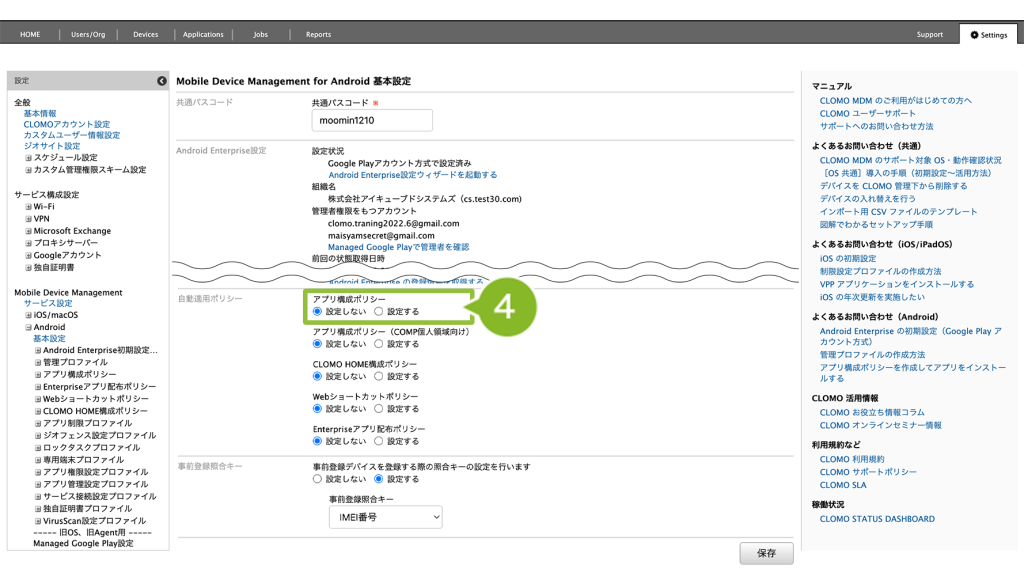Open the IMEI番号 dropdown
Viewport: 1024px width, 576px height.
(x=385, y=517)
